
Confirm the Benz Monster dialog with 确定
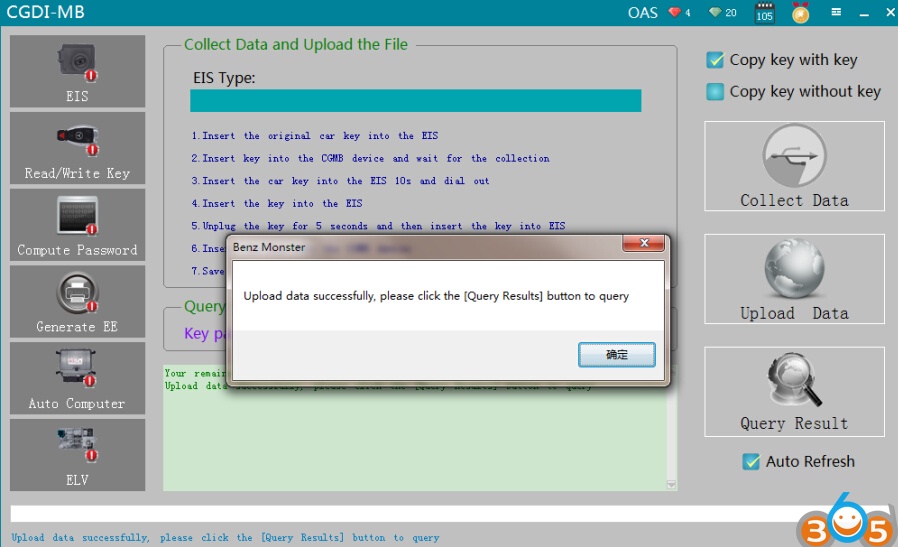pos(617,355)
